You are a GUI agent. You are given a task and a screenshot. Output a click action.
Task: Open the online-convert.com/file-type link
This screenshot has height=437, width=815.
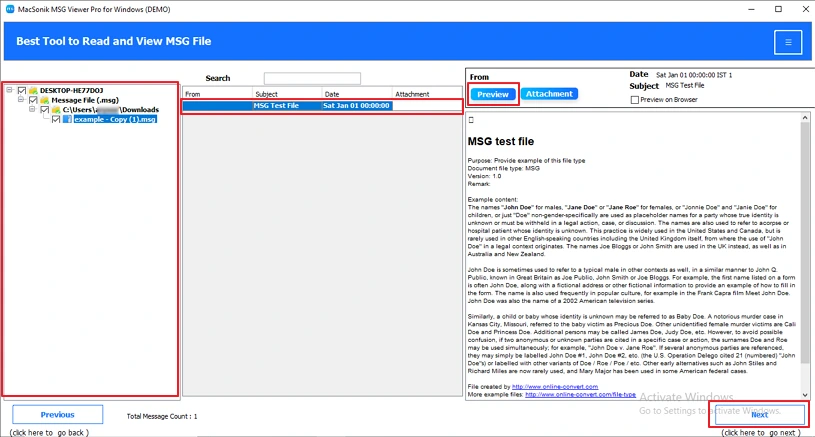pos(580,394)
